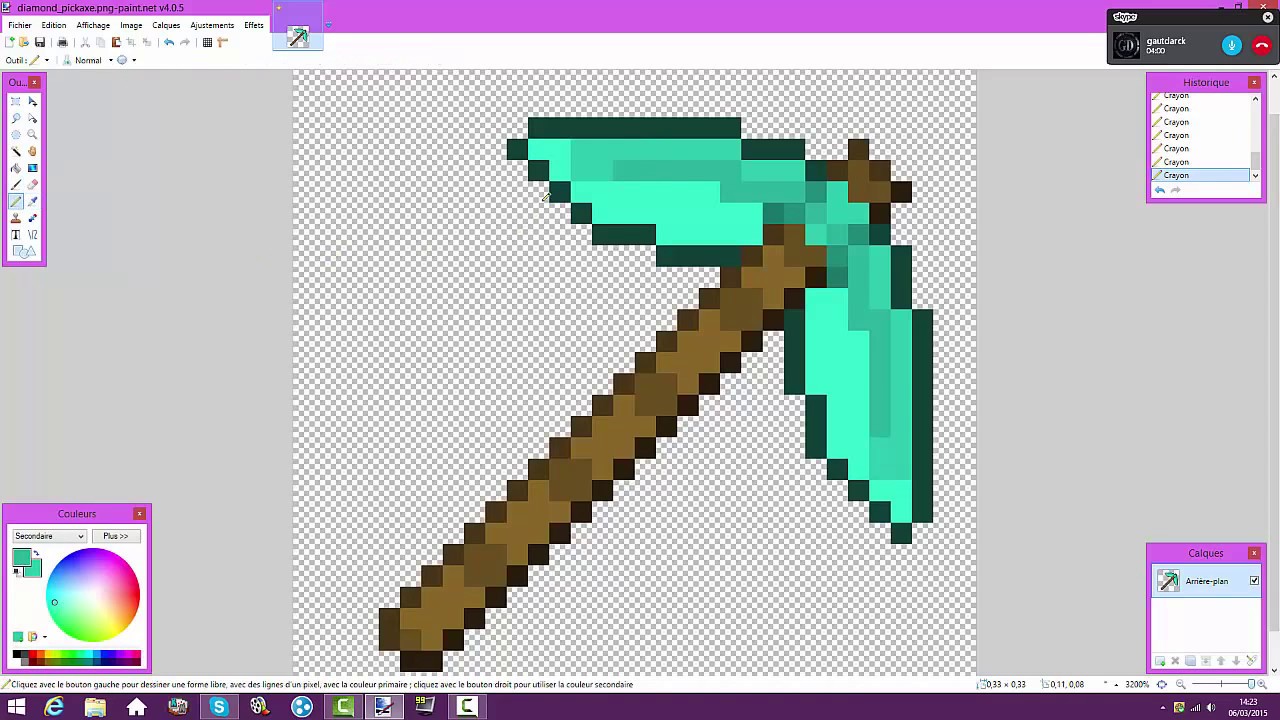Select the Rectangle Select tool
This screenshot has height=720, width=1280.
click(15, 101)
